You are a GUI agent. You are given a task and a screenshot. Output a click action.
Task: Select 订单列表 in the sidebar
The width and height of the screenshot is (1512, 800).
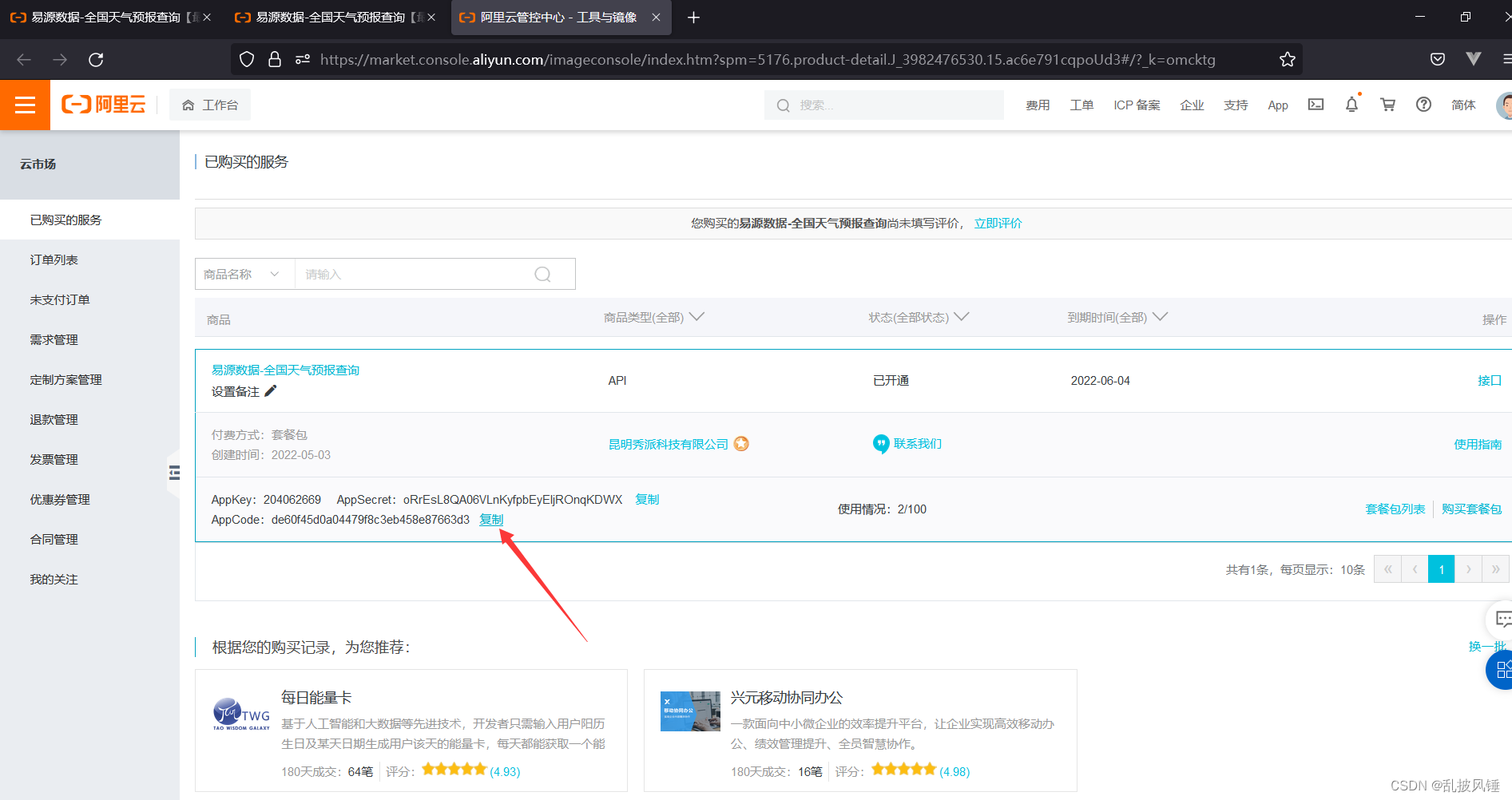click(54, 259)
